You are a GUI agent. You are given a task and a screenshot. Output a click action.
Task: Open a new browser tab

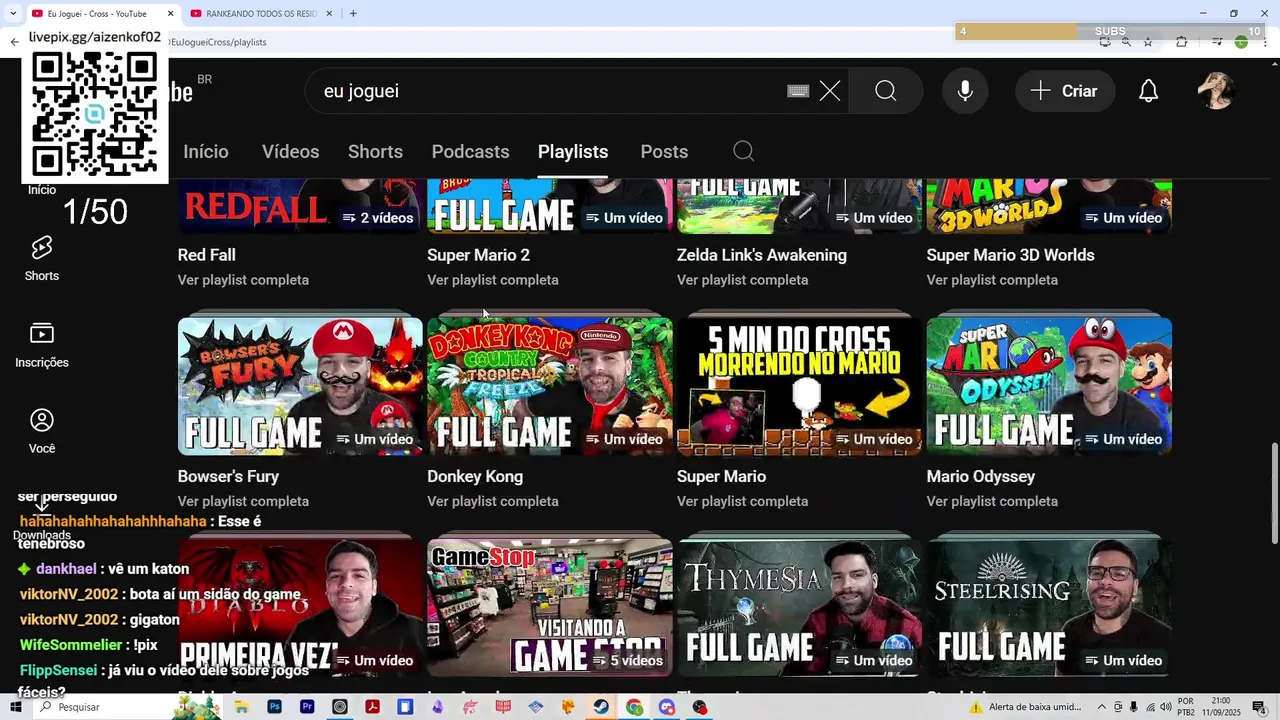click(x=353, y=13)
